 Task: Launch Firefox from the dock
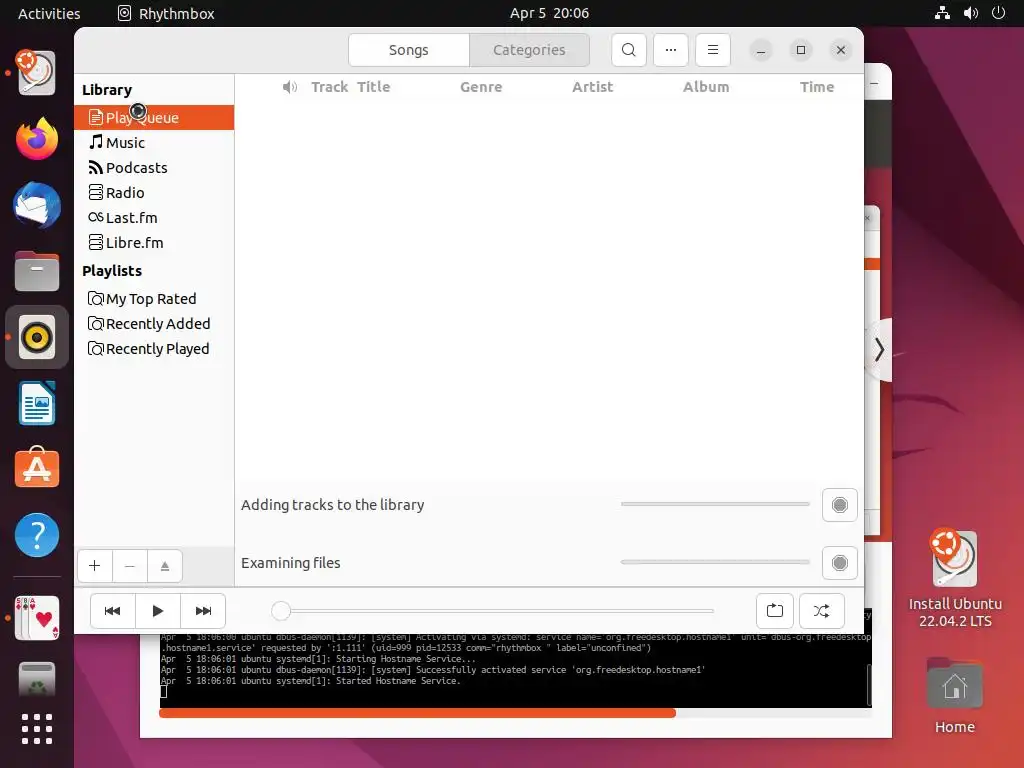[37, 139]
